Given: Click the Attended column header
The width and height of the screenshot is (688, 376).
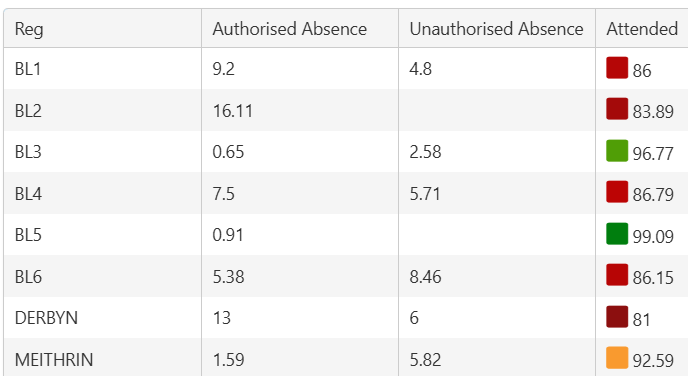Looking at the screenshot, I should pyautogui.click(x=642, y=29).
